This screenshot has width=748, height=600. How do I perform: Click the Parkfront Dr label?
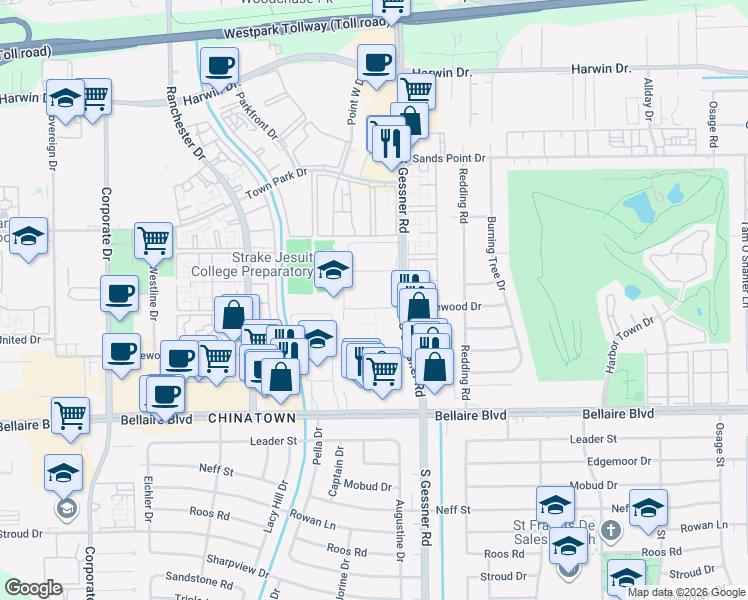[x=257, y=115]
